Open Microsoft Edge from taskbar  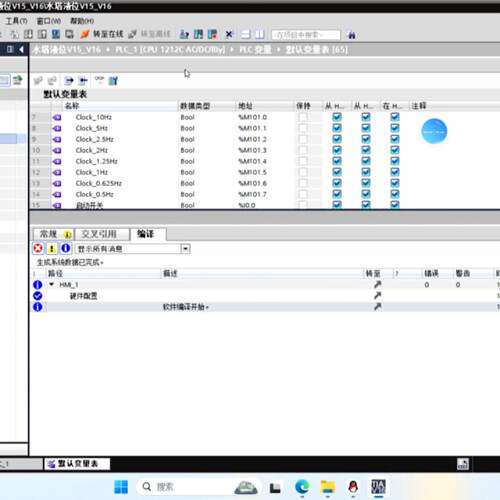click(302, 487)
